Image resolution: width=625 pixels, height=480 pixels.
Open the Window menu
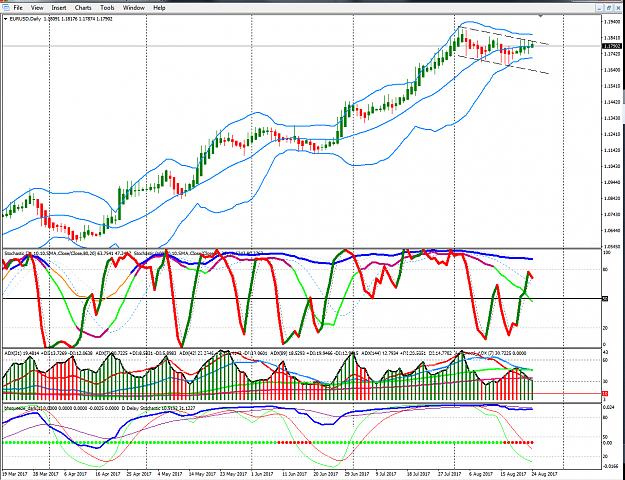point(134,8)
